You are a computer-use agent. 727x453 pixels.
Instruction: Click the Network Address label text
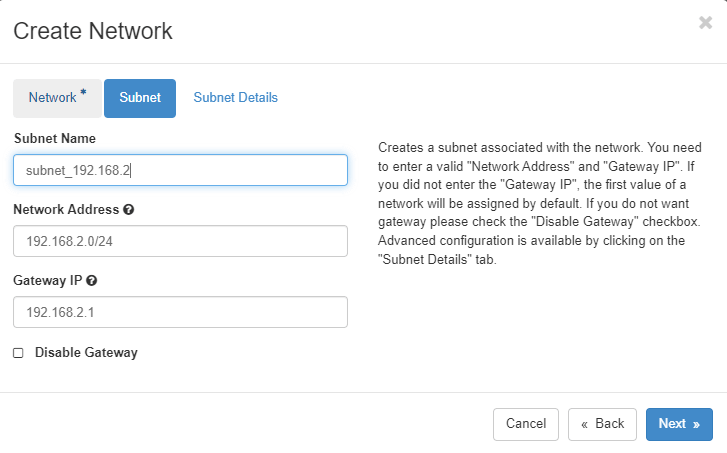coord(66,210)
